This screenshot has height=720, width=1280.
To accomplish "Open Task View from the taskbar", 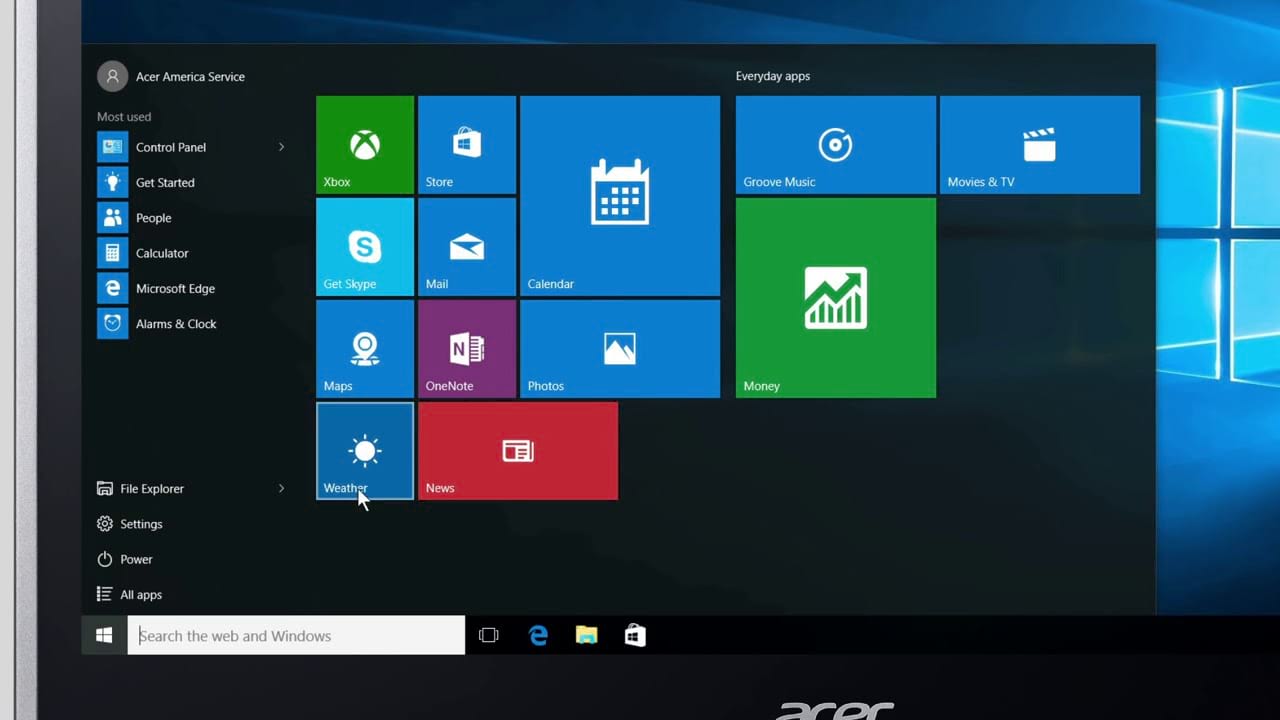I will pos(489,635).
